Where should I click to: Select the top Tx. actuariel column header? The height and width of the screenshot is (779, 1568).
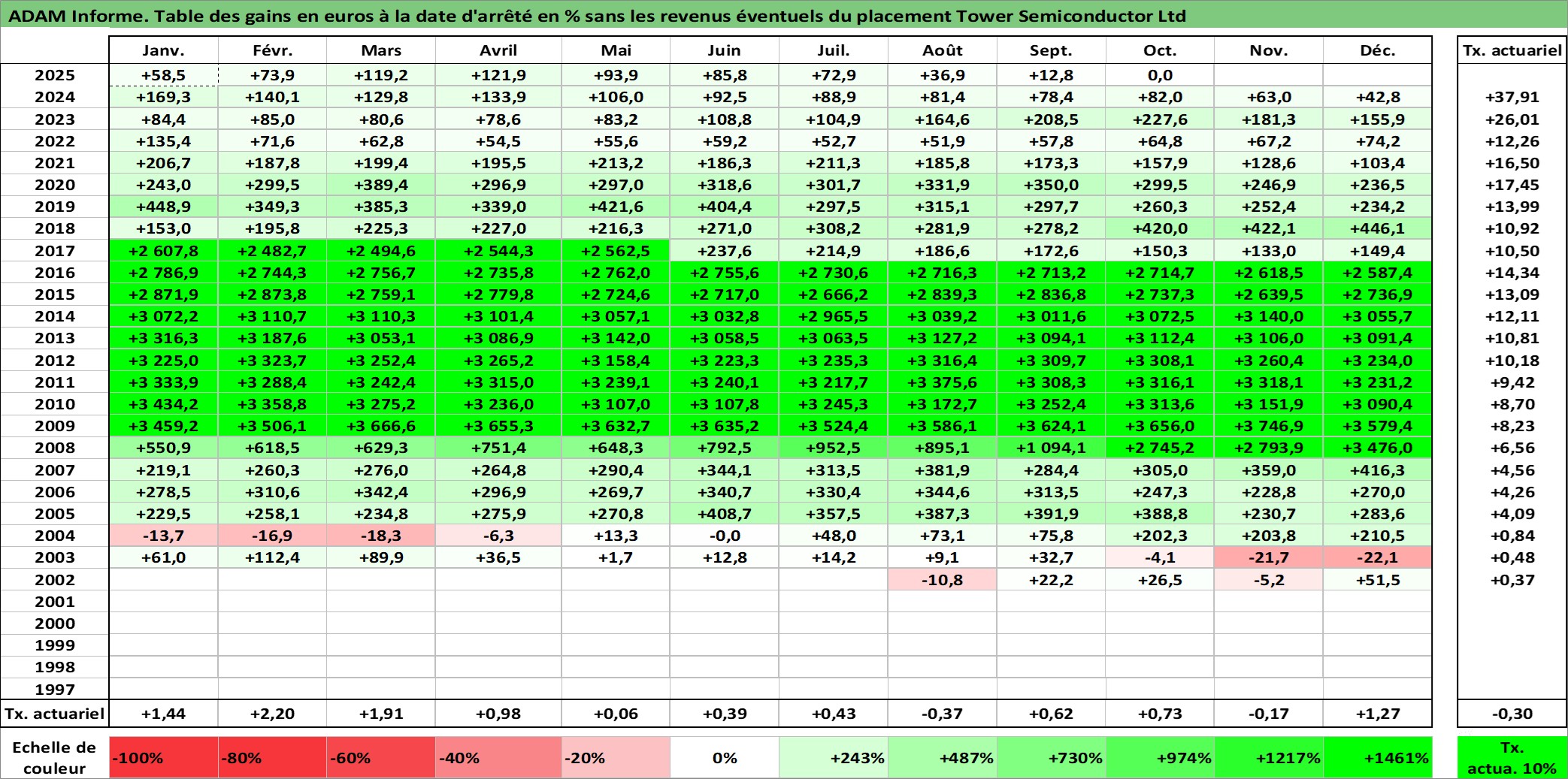point(1512,50)
